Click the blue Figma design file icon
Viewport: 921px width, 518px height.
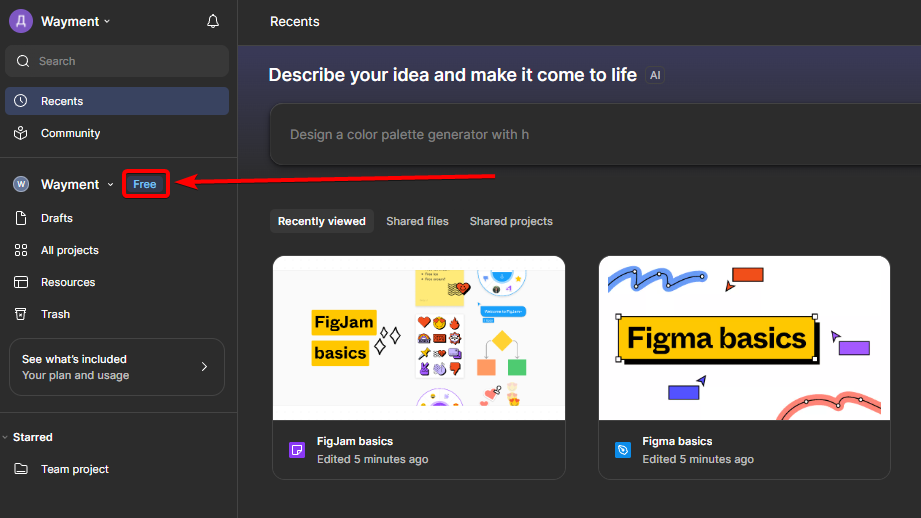pyautogui.click(x=623, y=450)
